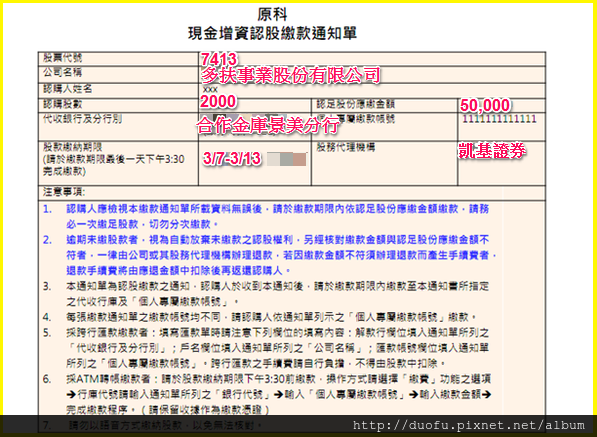Click the 股票代號 label cell

tap(118, 59)
